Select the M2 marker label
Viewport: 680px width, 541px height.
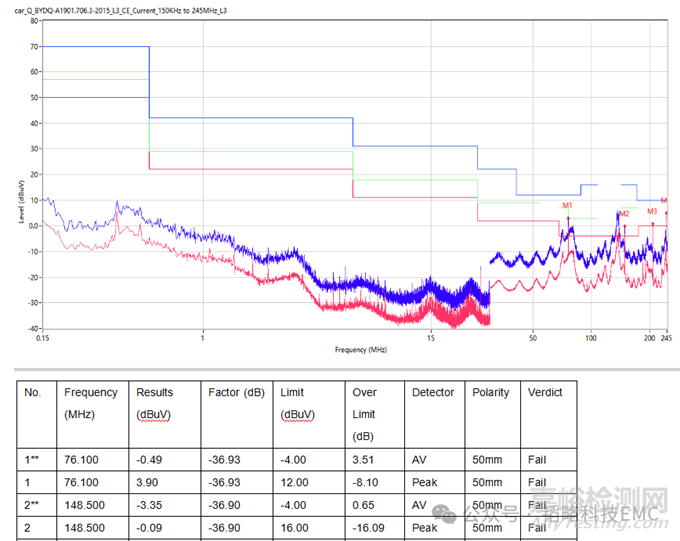coord(624,214)
